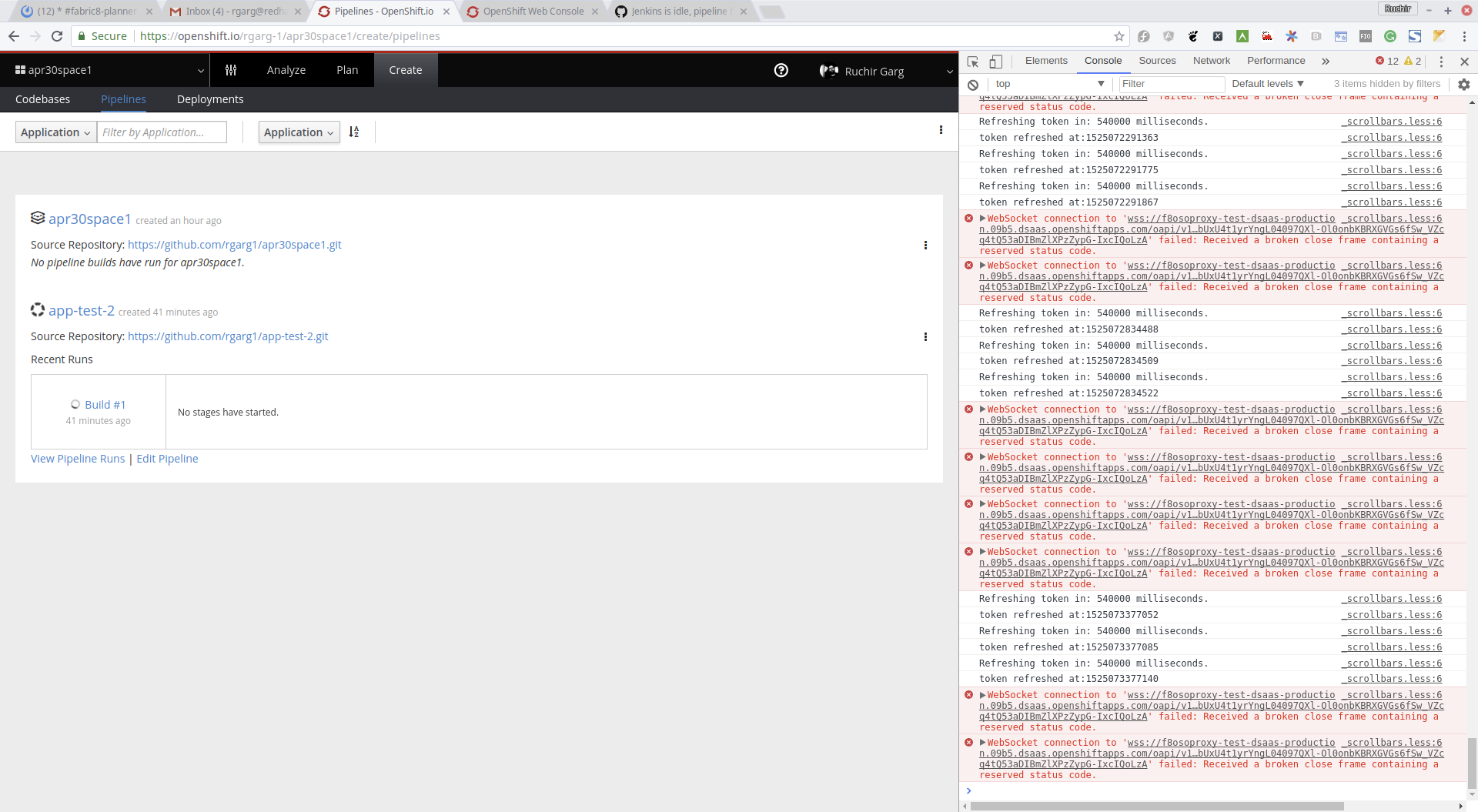Screen dimensions: 1478x812
Task: Open the top frame context dropdown
Action: 1049,84
